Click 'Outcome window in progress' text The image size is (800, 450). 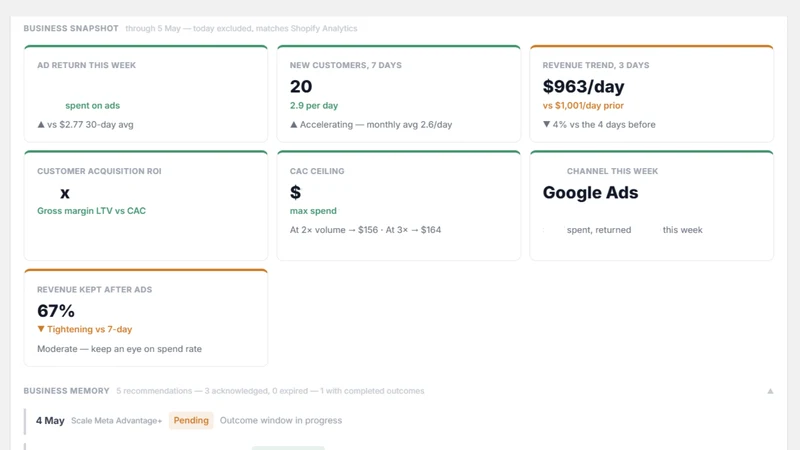click(x=281, y=420)
